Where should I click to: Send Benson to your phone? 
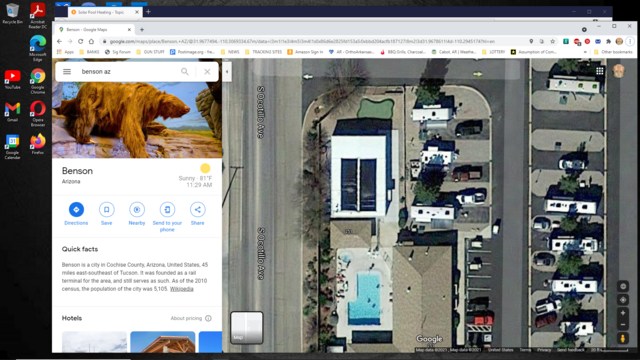click(x=167, y=217)
